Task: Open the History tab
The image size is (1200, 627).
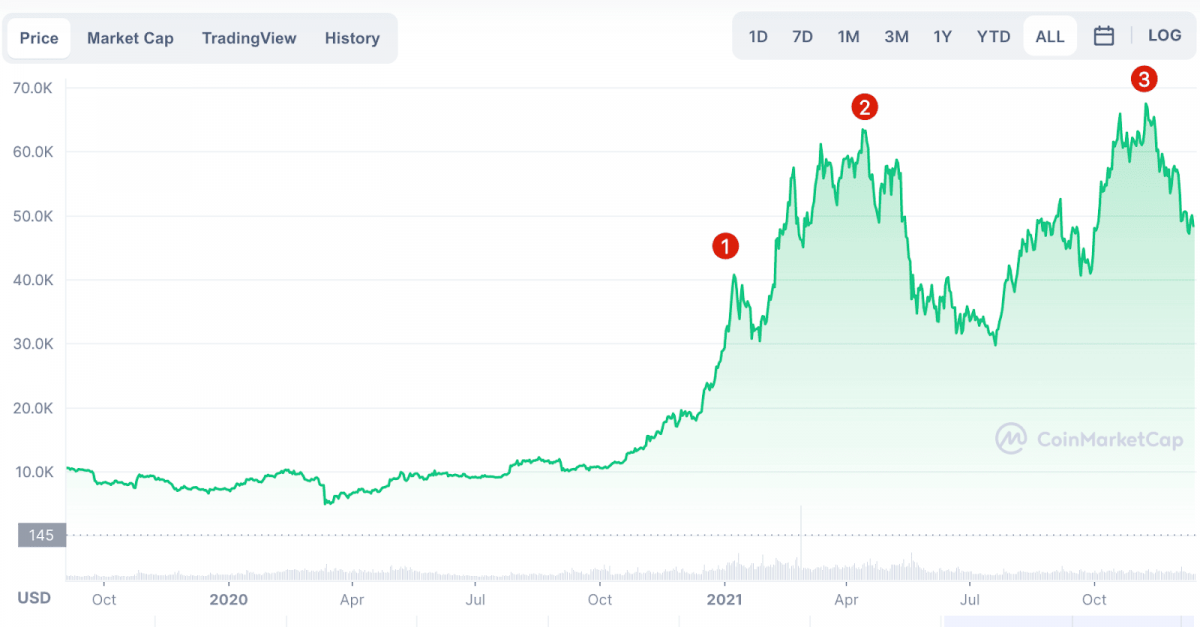Action: [352, 38]
